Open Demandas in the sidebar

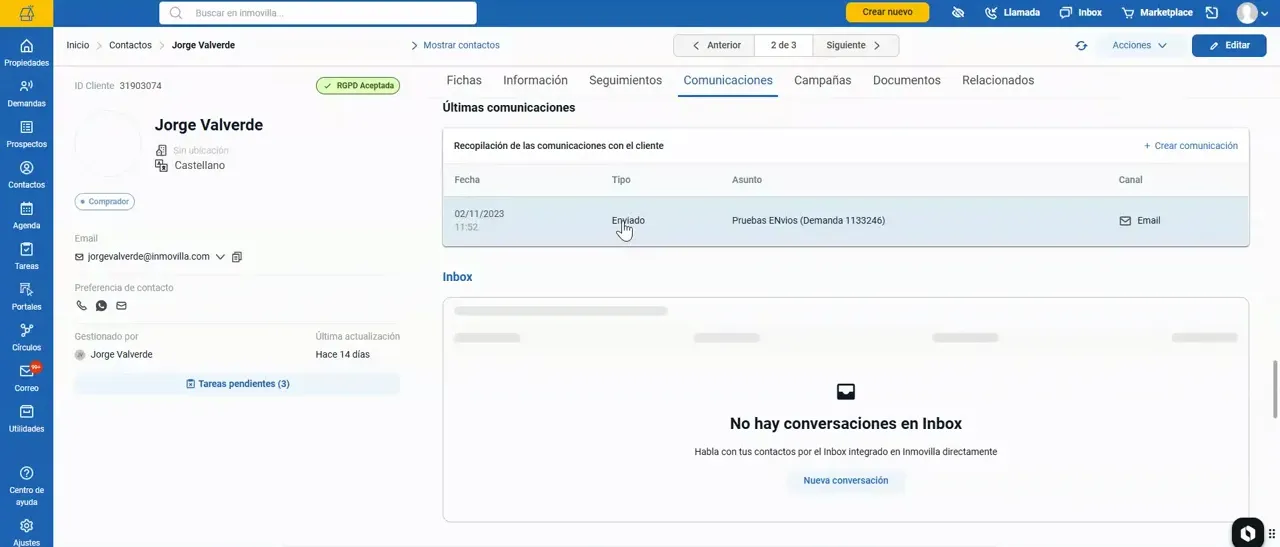tap(26, 93)
